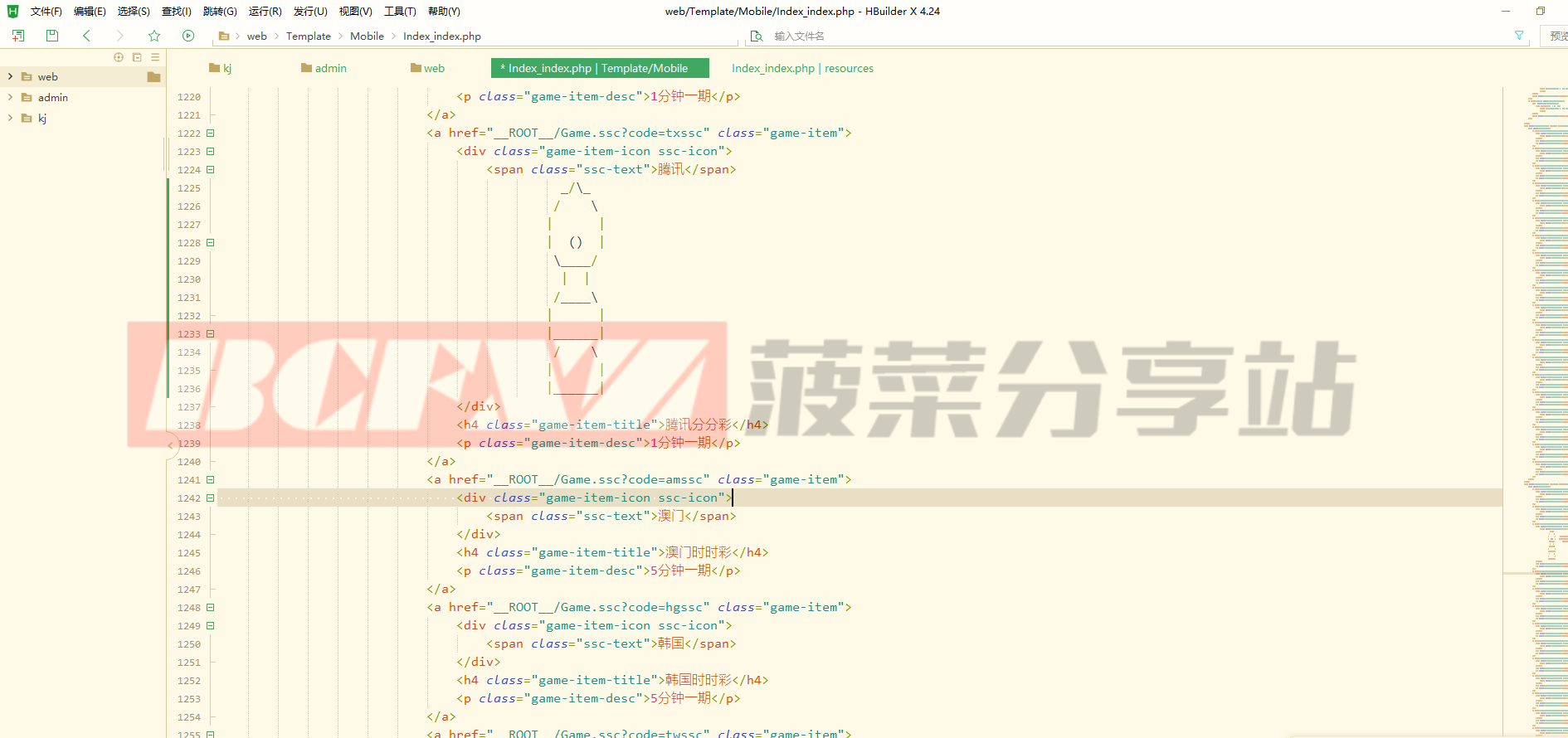Click the filter funnel icon

[1519, 36]
